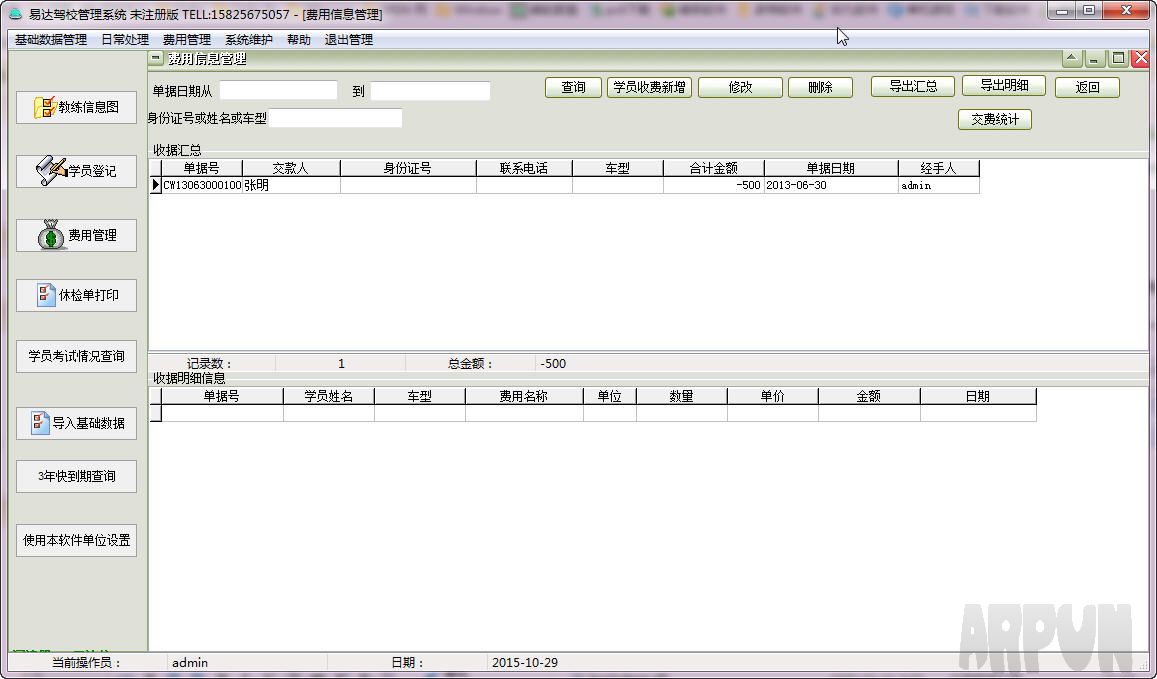Click the 查询 button
The height and width of the screenshot is (679, 1157).
coord(573,88)
